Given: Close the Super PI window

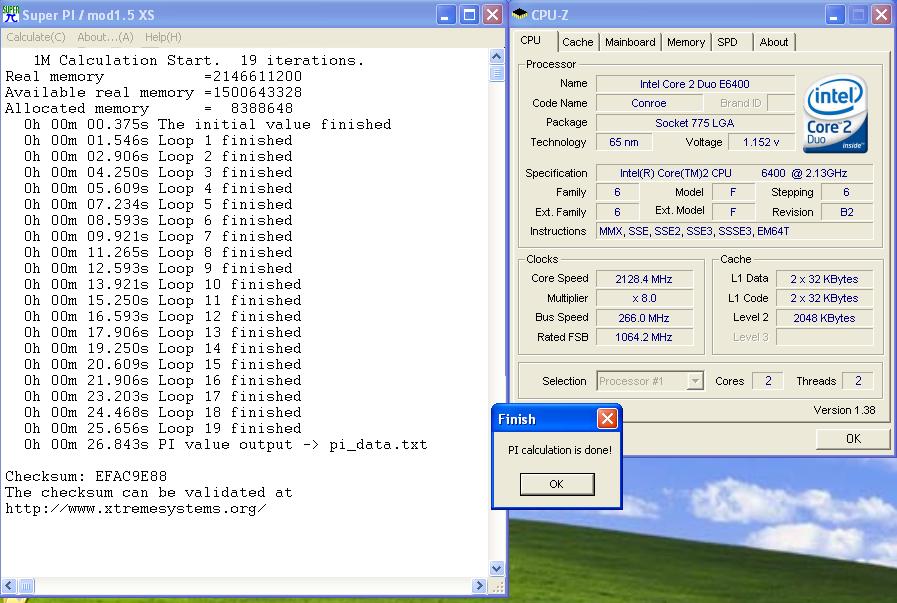Looking at the screenshot, I should click(492, 15).
